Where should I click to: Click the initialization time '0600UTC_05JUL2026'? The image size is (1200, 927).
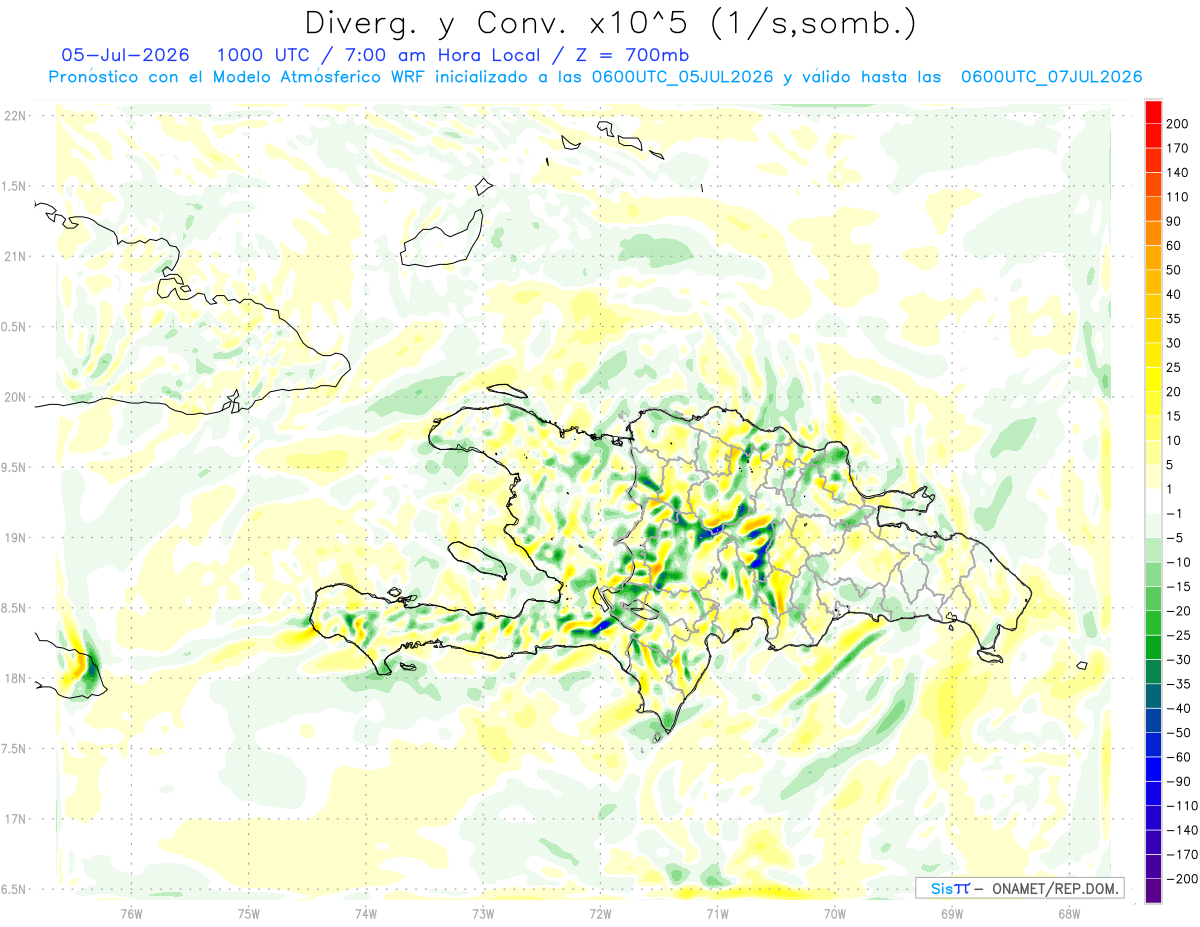click(x=683, y=77)
